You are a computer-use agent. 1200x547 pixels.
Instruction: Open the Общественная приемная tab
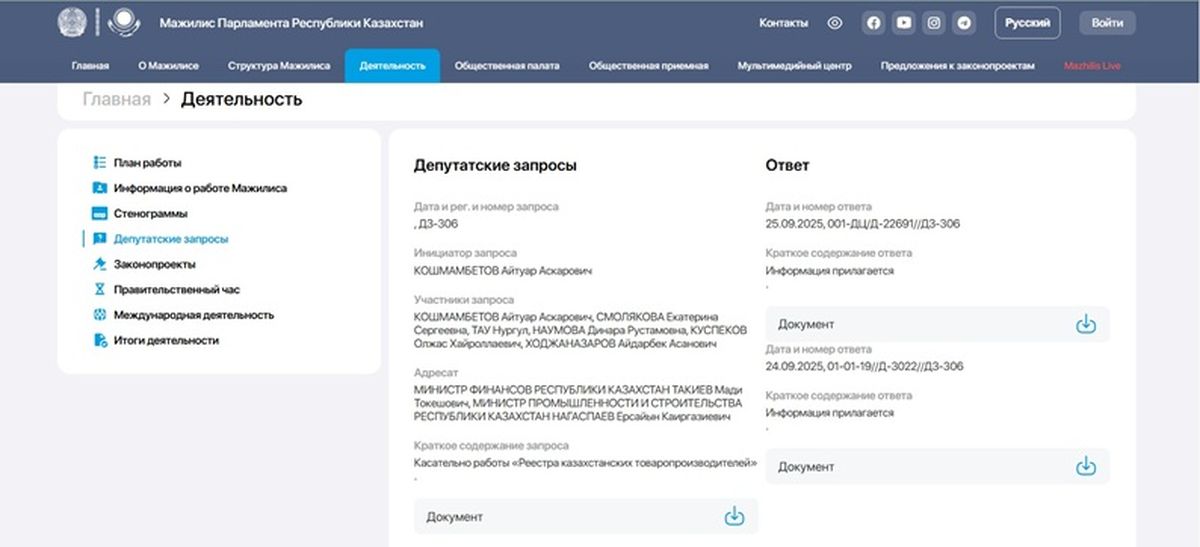tap(649, 66)
